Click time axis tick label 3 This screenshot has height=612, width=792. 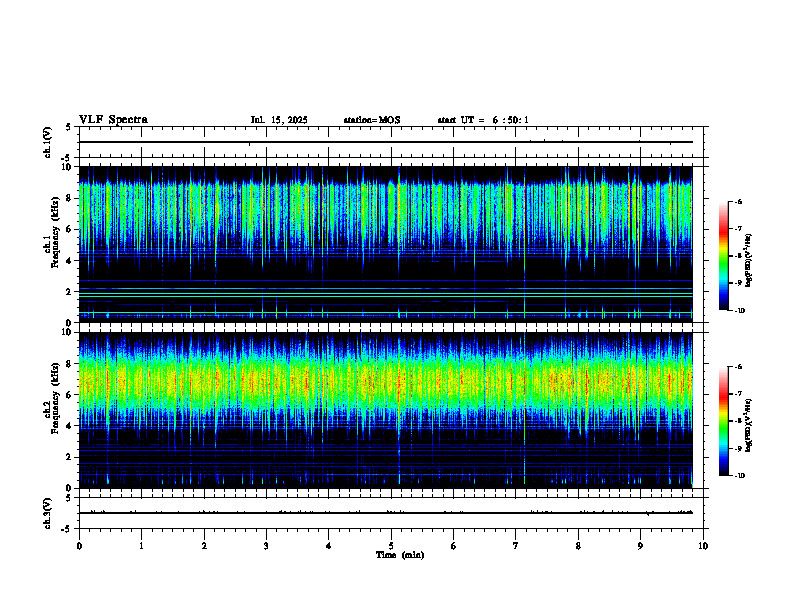click(266, 546)
